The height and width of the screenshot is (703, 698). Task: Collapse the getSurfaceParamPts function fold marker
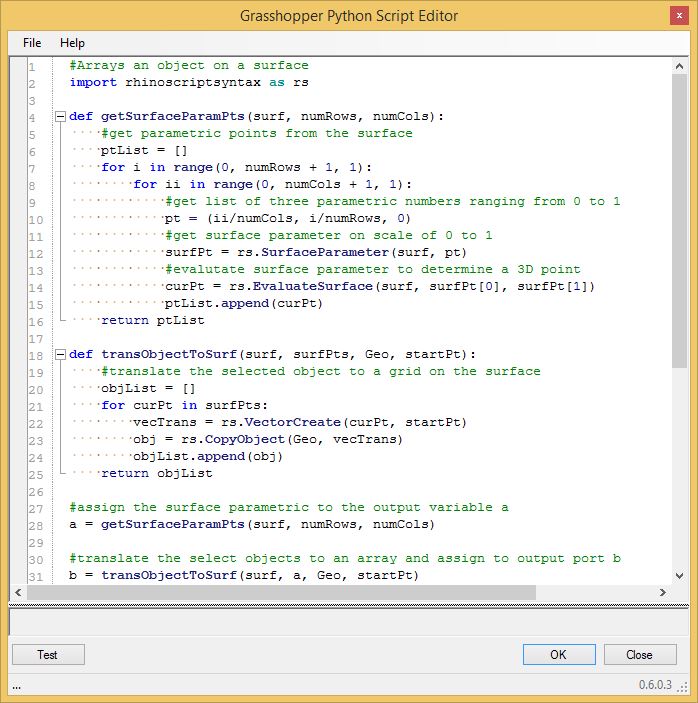click(x=60, y=117)
